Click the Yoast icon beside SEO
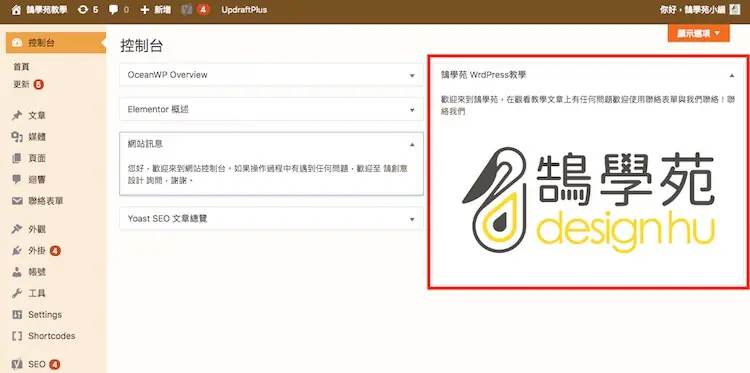 click(x=17, y=364)
